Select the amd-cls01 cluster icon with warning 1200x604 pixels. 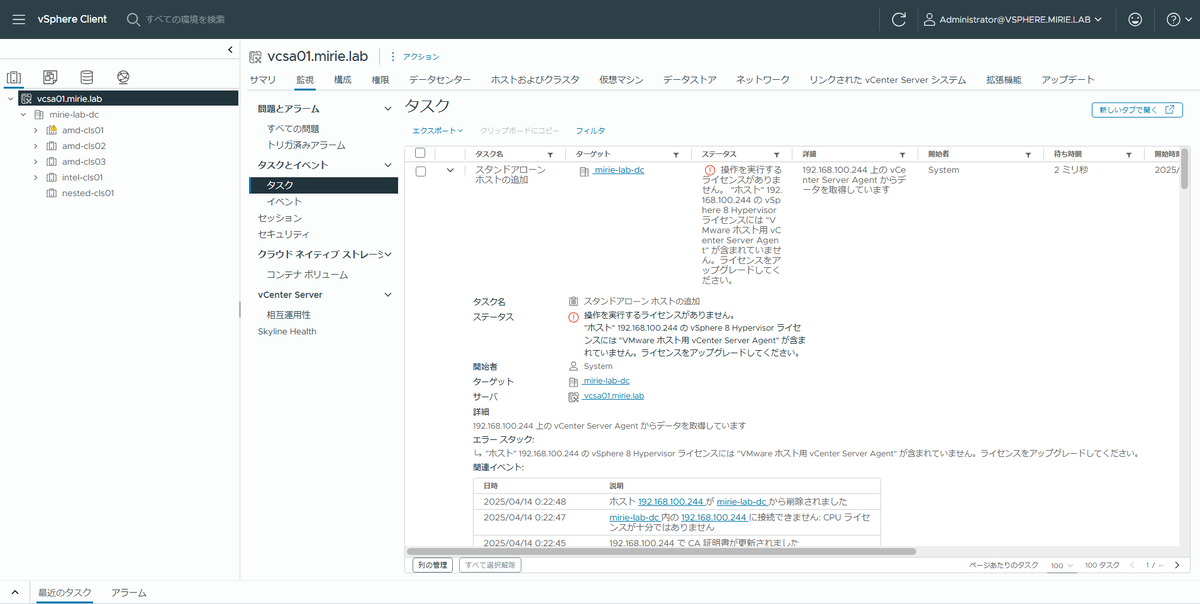coord(52,130)
